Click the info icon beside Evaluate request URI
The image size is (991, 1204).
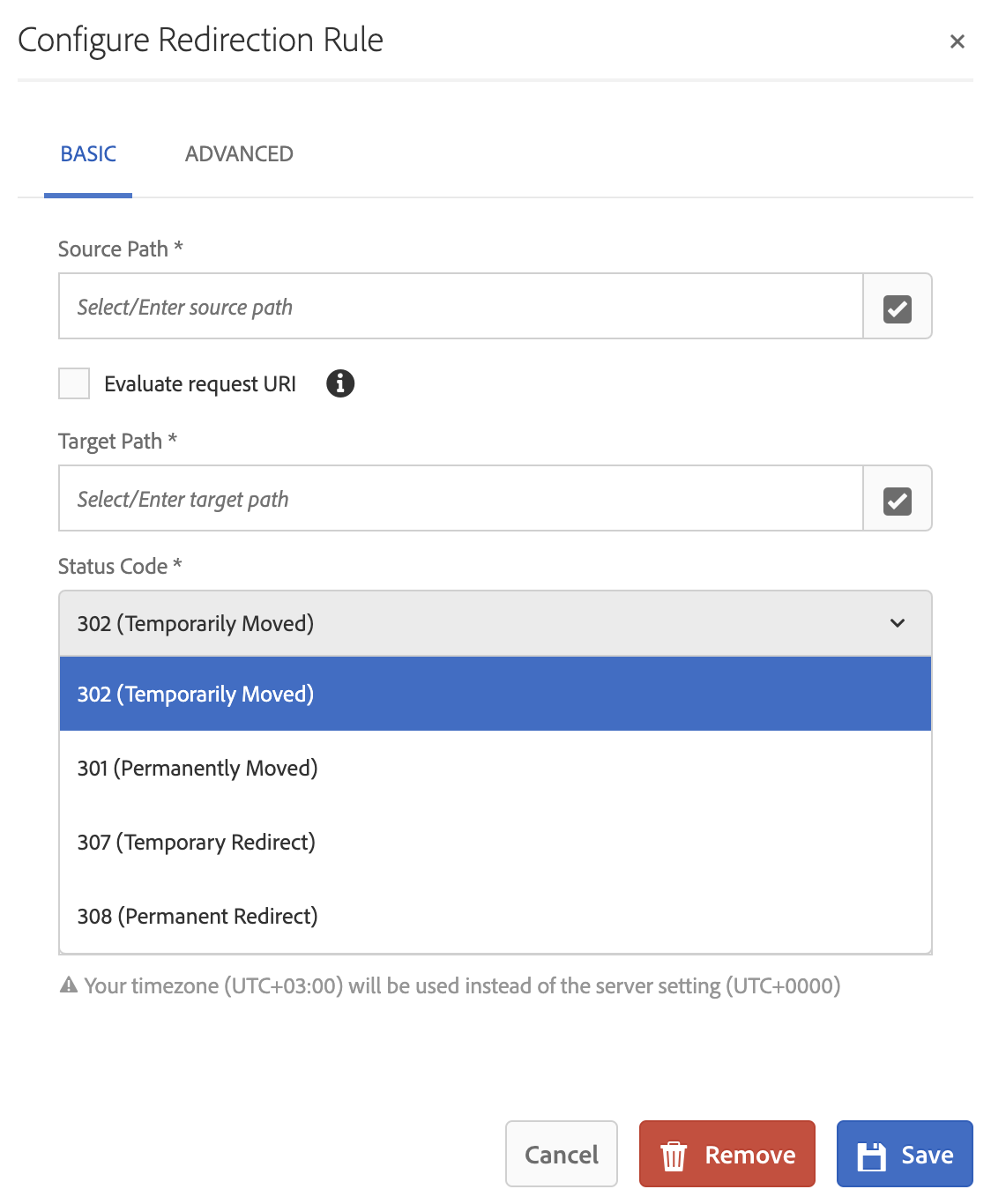[x=339, y=383]
